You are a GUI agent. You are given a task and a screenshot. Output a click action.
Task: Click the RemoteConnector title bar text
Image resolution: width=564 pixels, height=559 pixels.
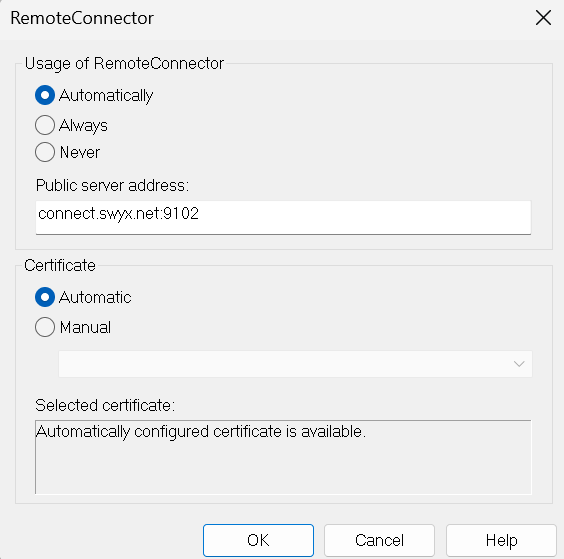point(82,18)
